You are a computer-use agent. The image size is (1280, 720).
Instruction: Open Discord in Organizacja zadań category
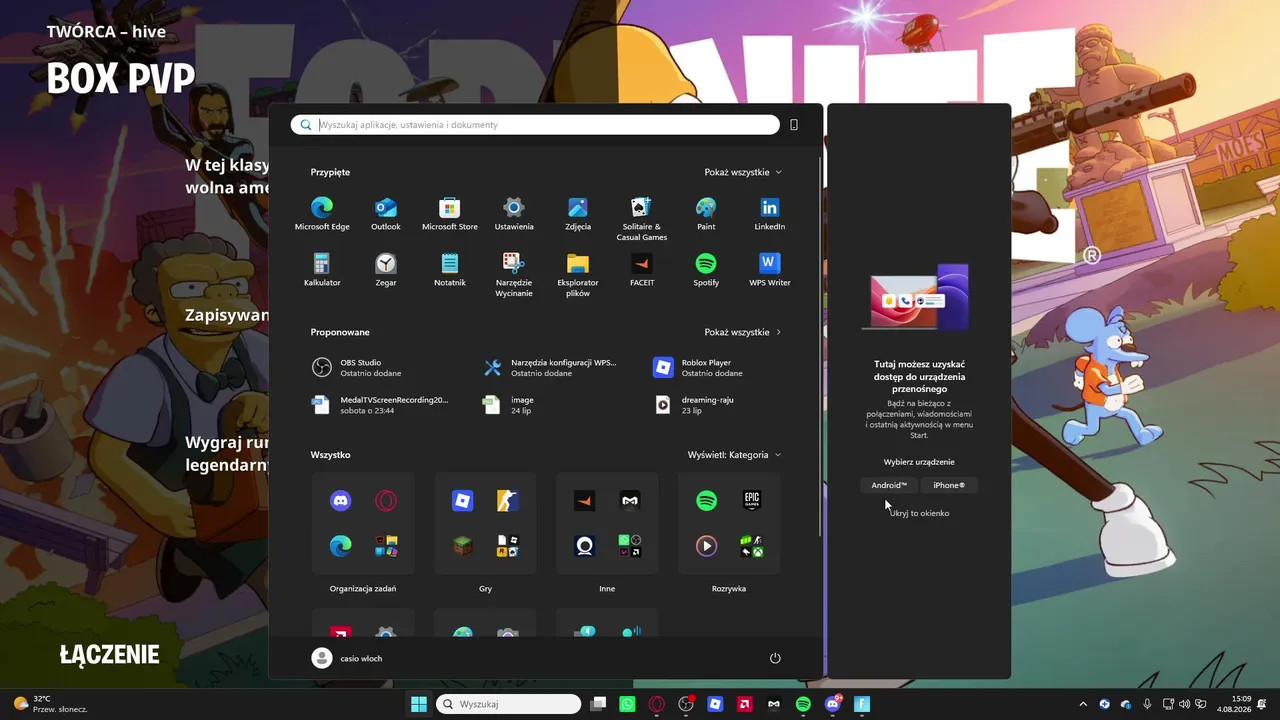tap(341, 501)
